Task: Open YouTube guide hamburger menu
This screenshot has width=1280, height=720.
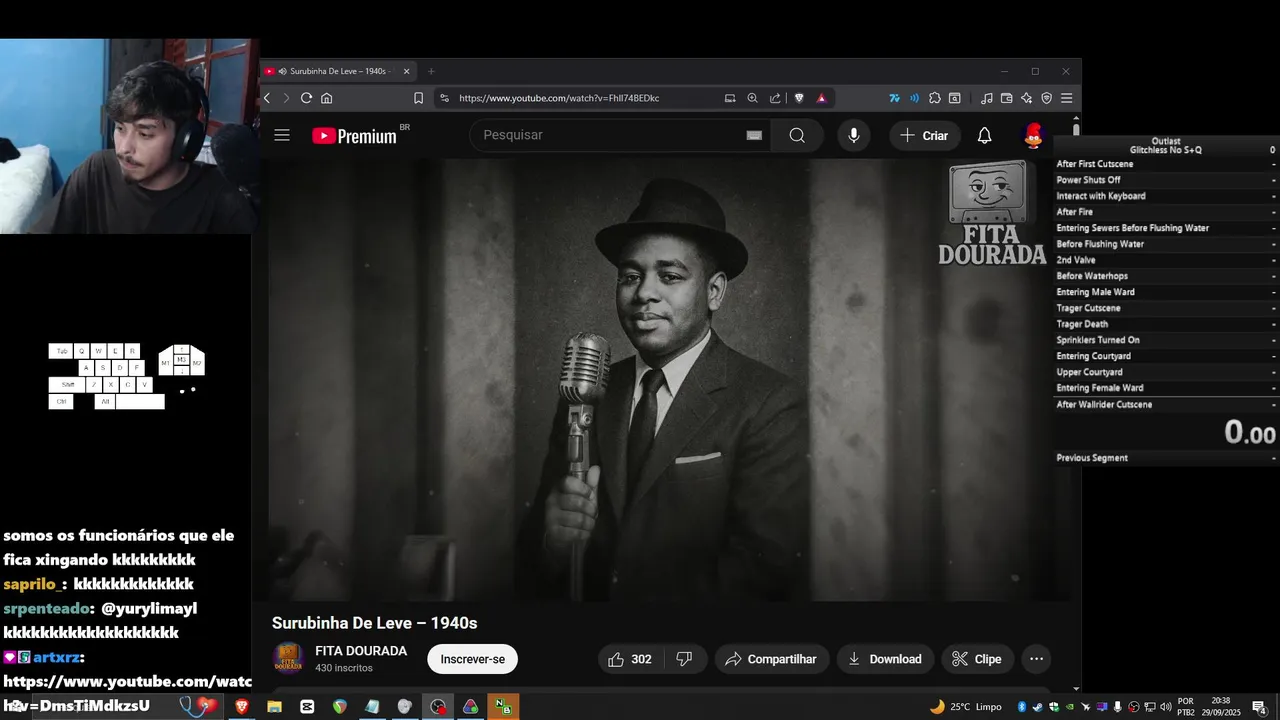Action: click(282, 135)
